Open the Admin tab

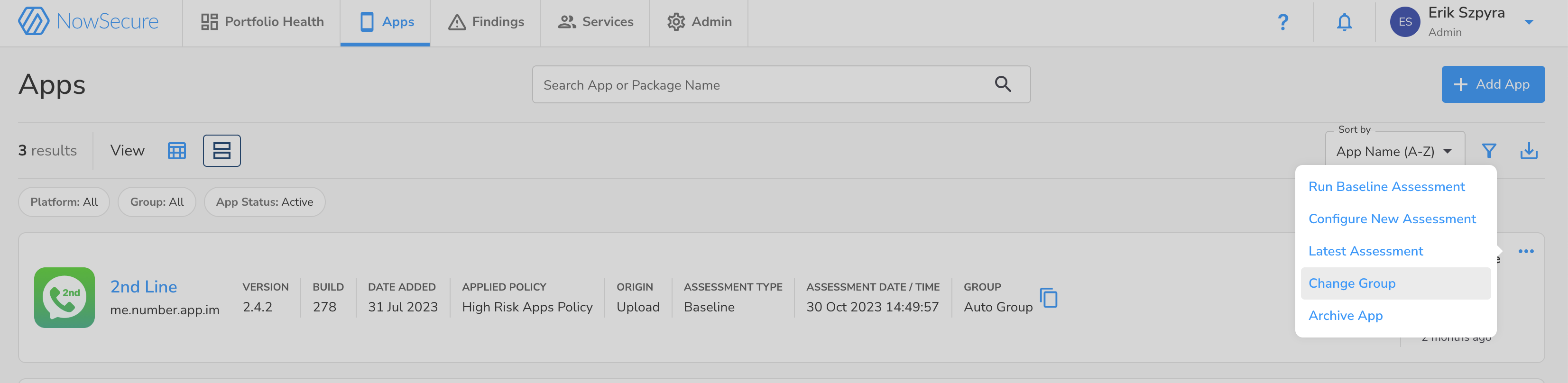[699, 22]
